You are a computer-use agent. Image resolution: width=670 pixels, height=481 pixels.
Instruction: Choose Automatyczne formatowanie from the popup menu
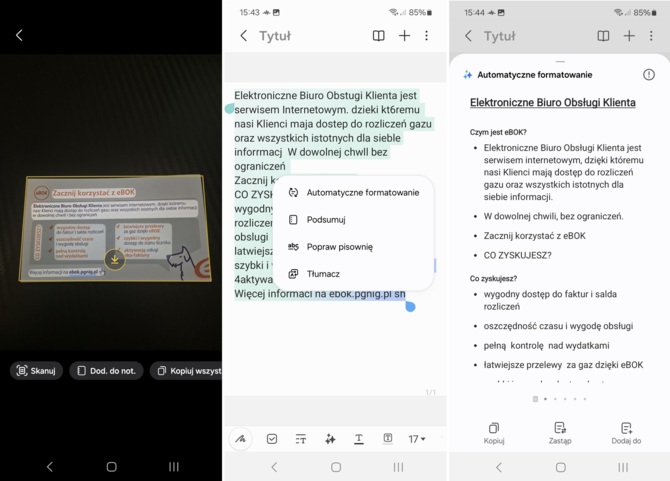(353, 192)
